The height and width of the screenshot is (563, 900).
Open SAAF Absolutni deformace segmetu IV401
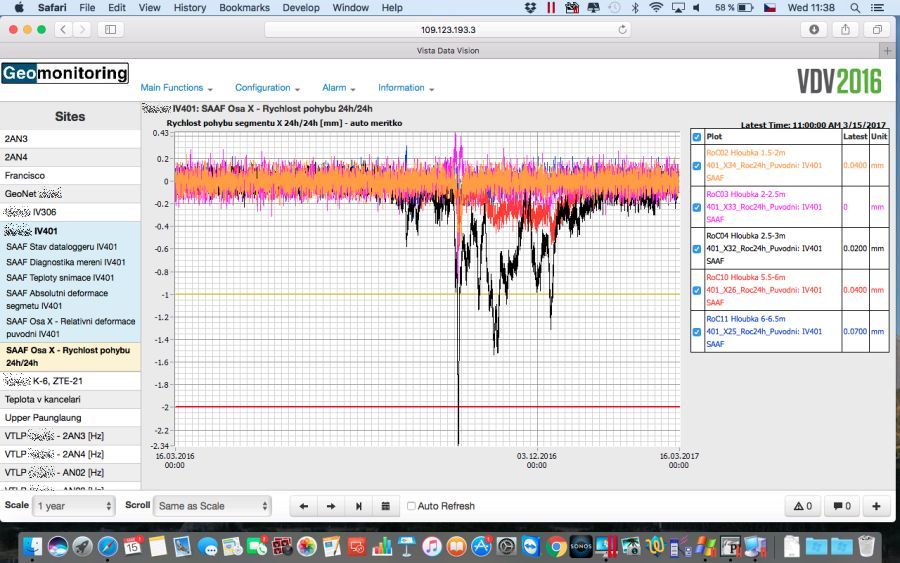coord(57,300)
